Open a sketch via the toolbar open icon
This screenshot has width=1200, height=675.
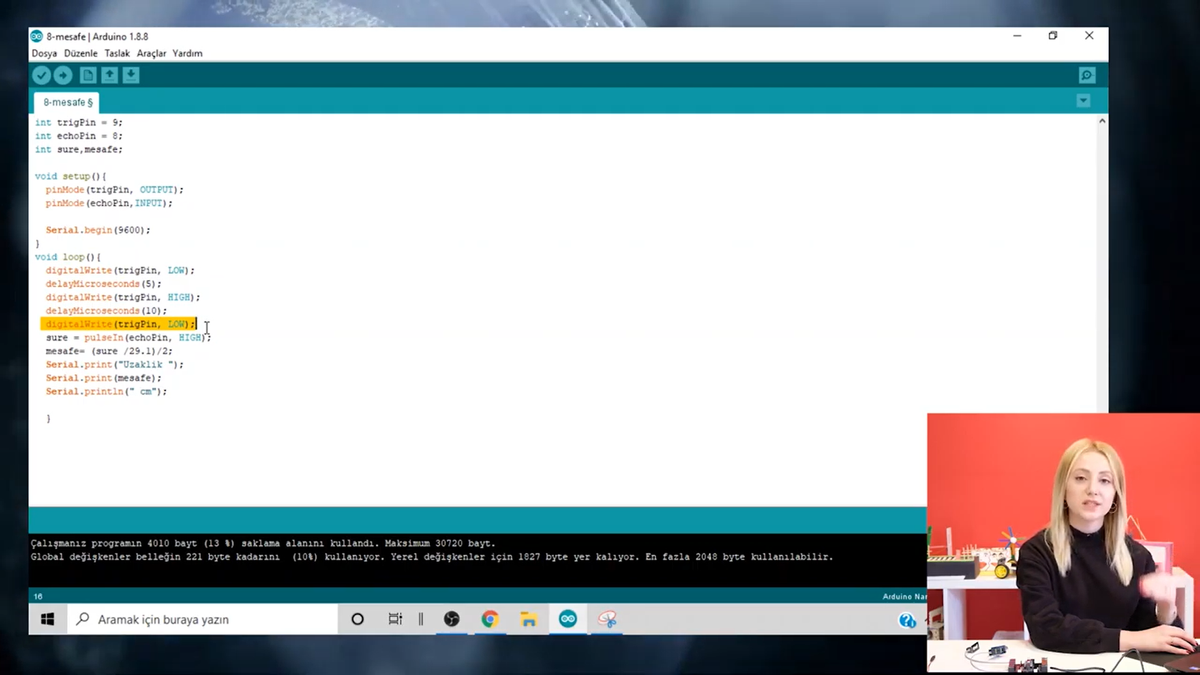point(108,75)
